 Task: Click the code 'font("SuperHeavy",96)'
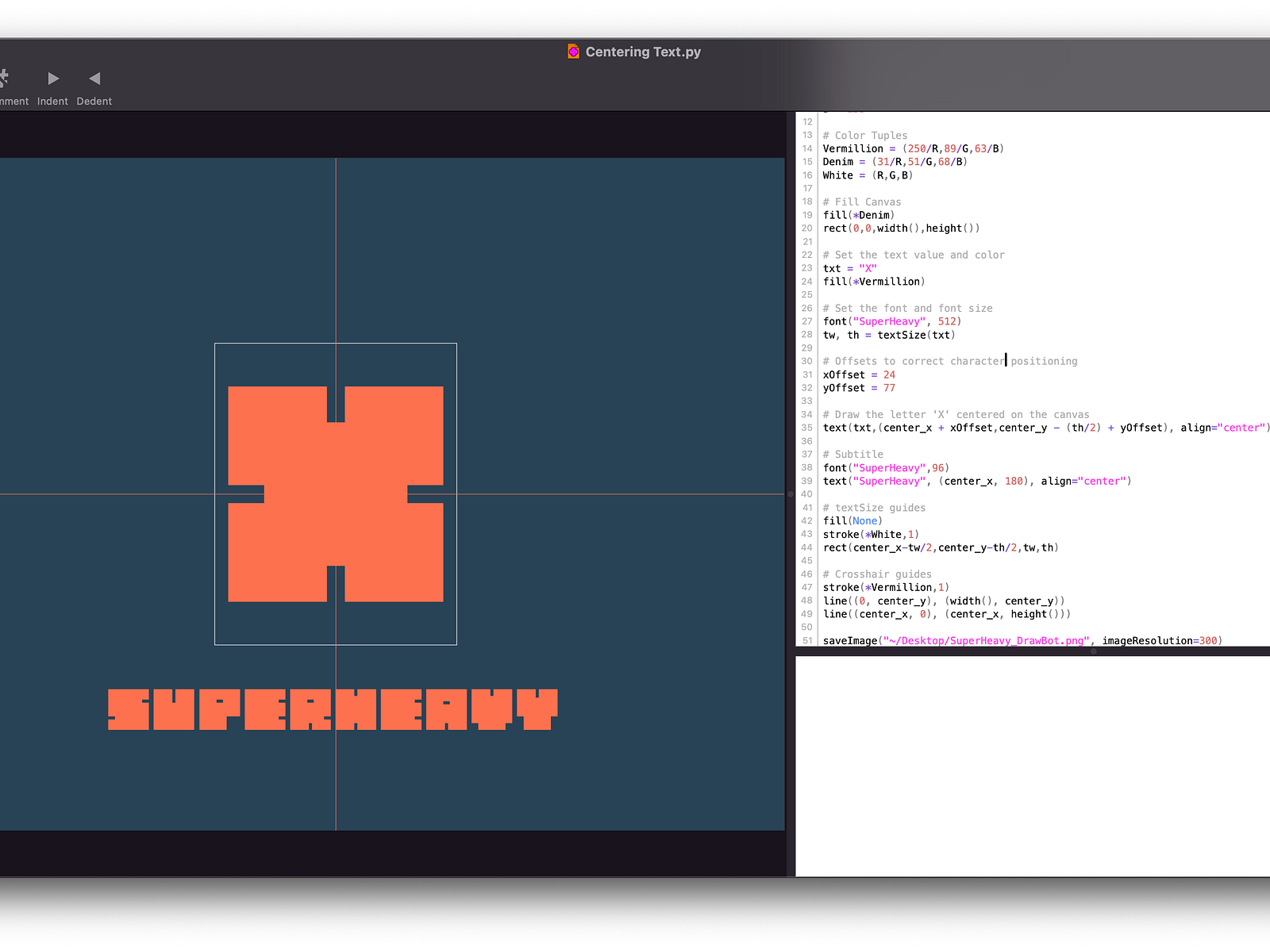[886, 468]
